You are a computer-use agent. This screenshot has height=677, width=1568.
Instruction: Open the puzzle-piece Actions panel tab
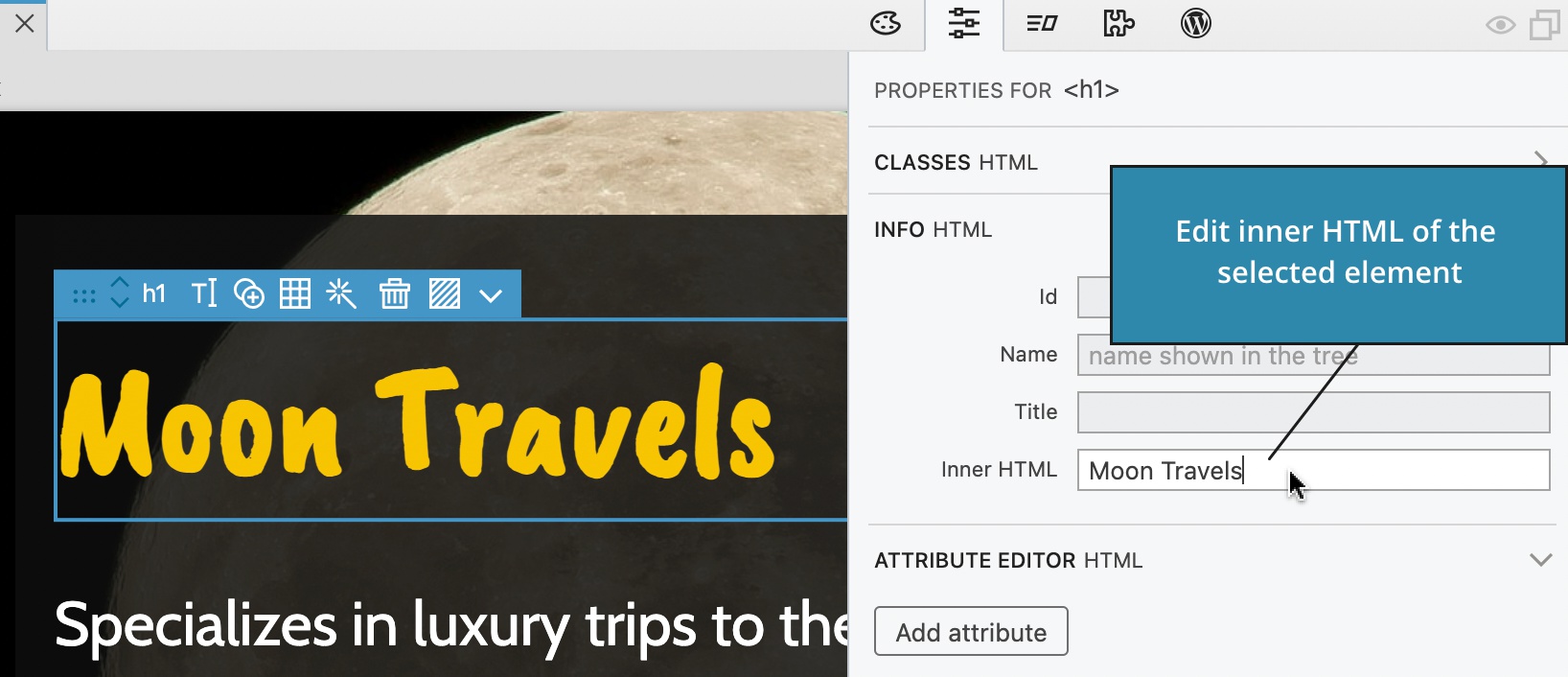click(1118, 24)
